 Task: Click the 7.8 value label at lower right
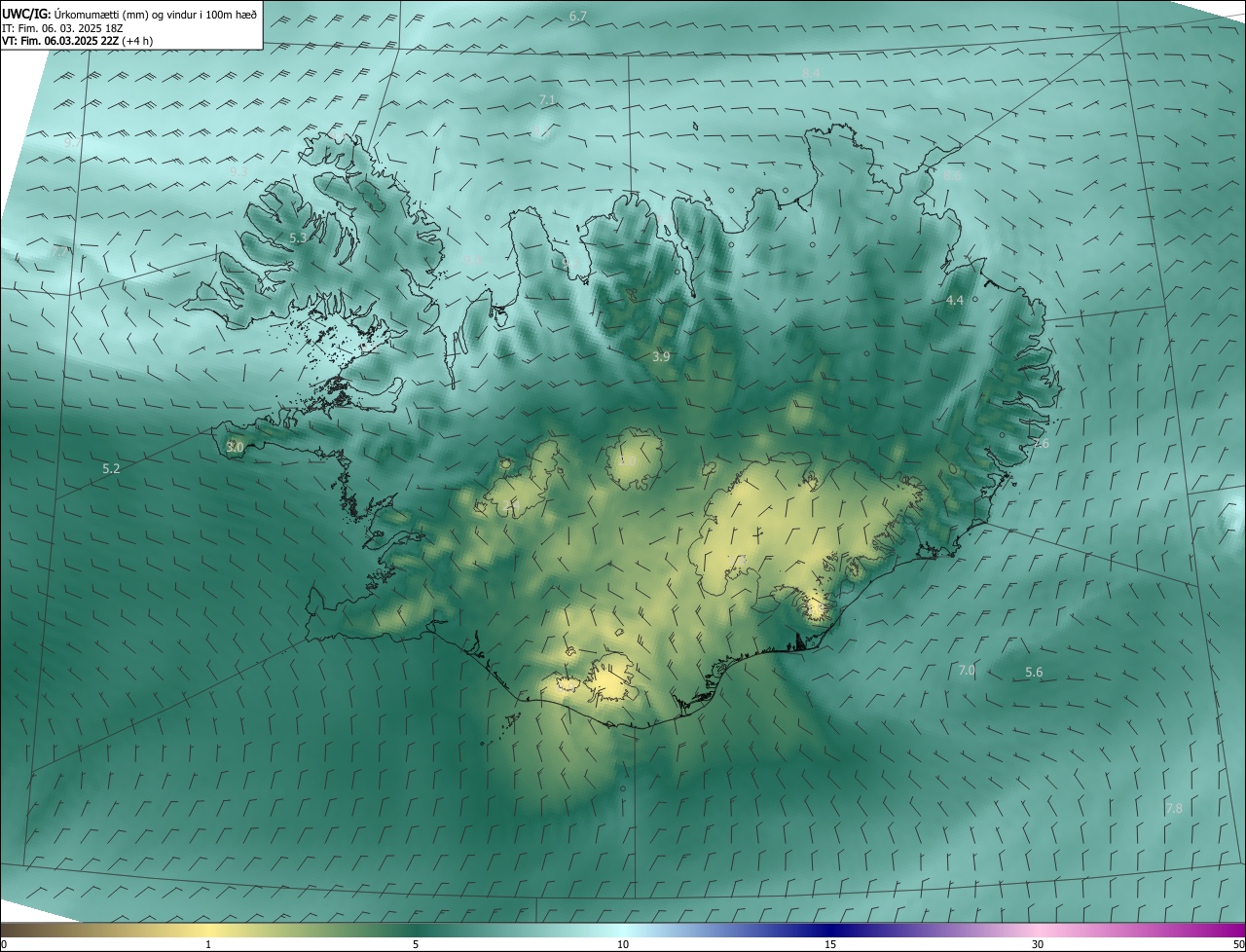[1174, 808]
